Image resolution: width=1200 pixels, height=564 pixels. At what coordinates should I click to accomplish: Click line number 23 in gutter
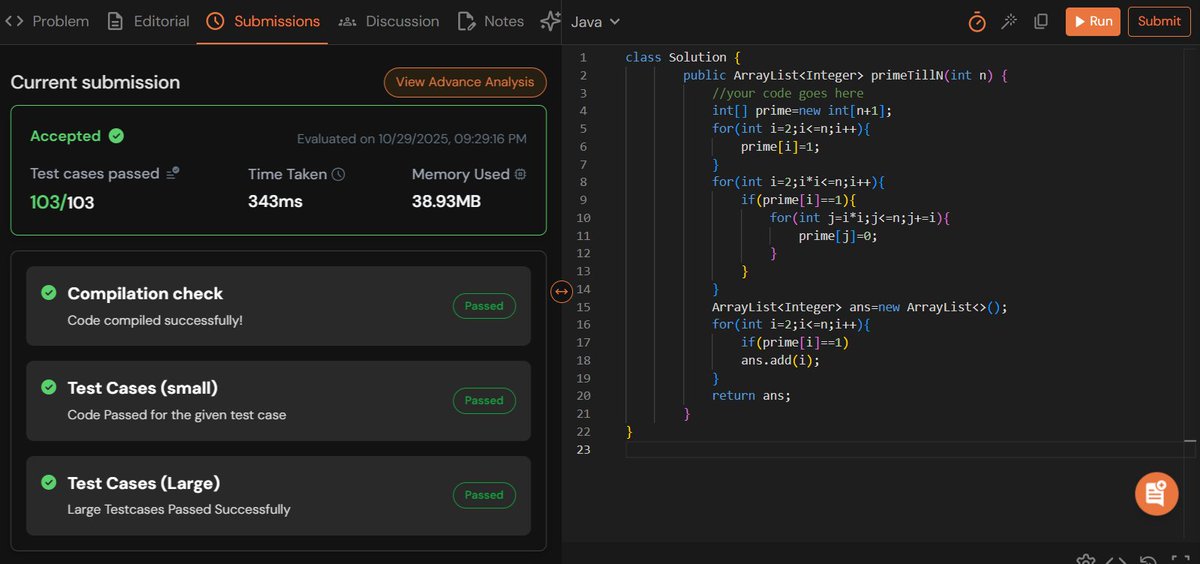[582, 450]
